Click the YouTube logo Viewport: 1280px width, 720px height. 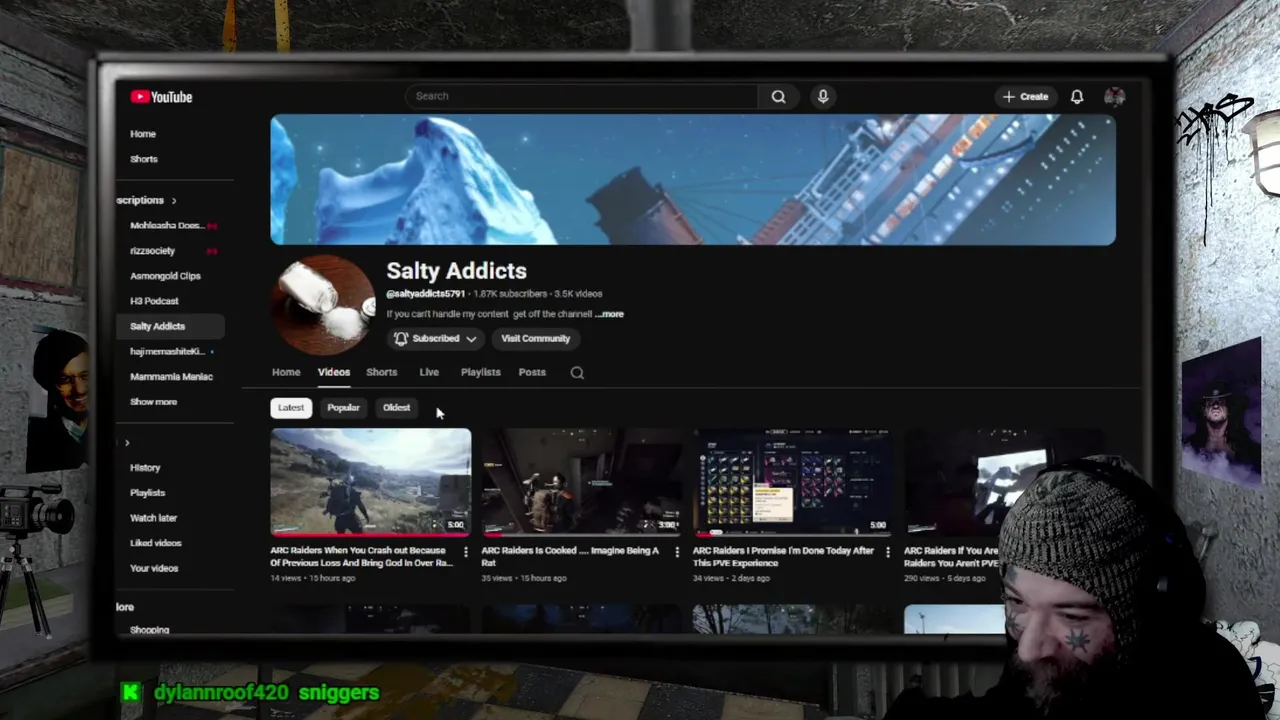[x=161, y=97]
